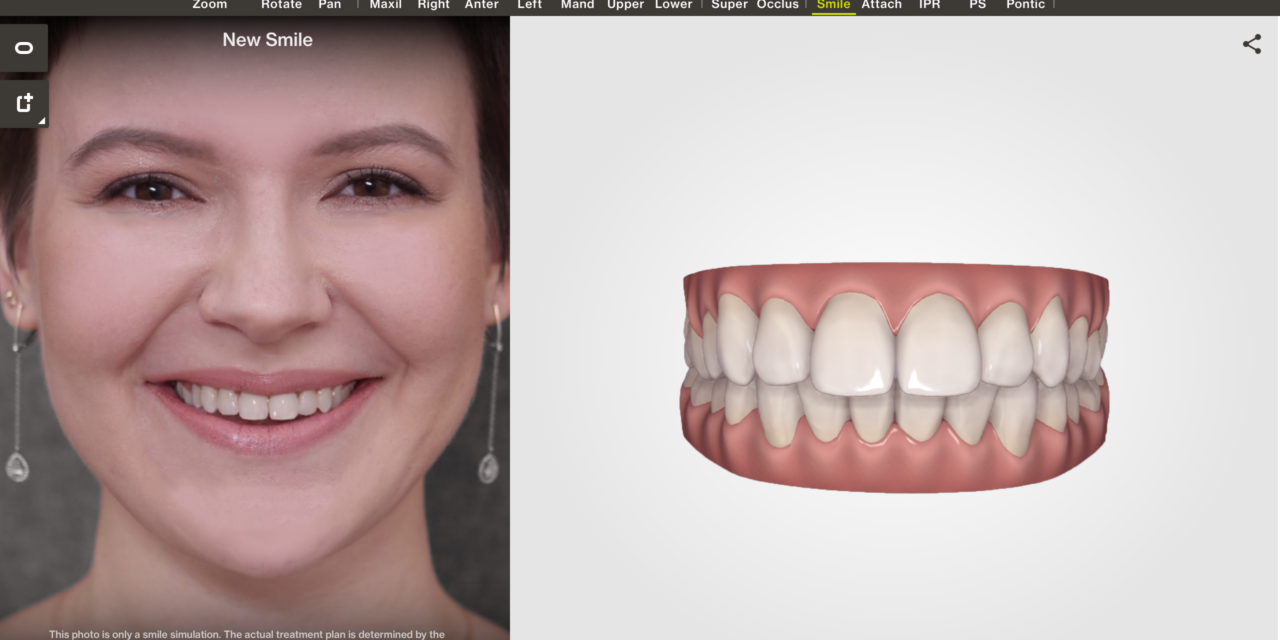
Task: Toggle the Occlus contacts option
Action: coord(777,5)
